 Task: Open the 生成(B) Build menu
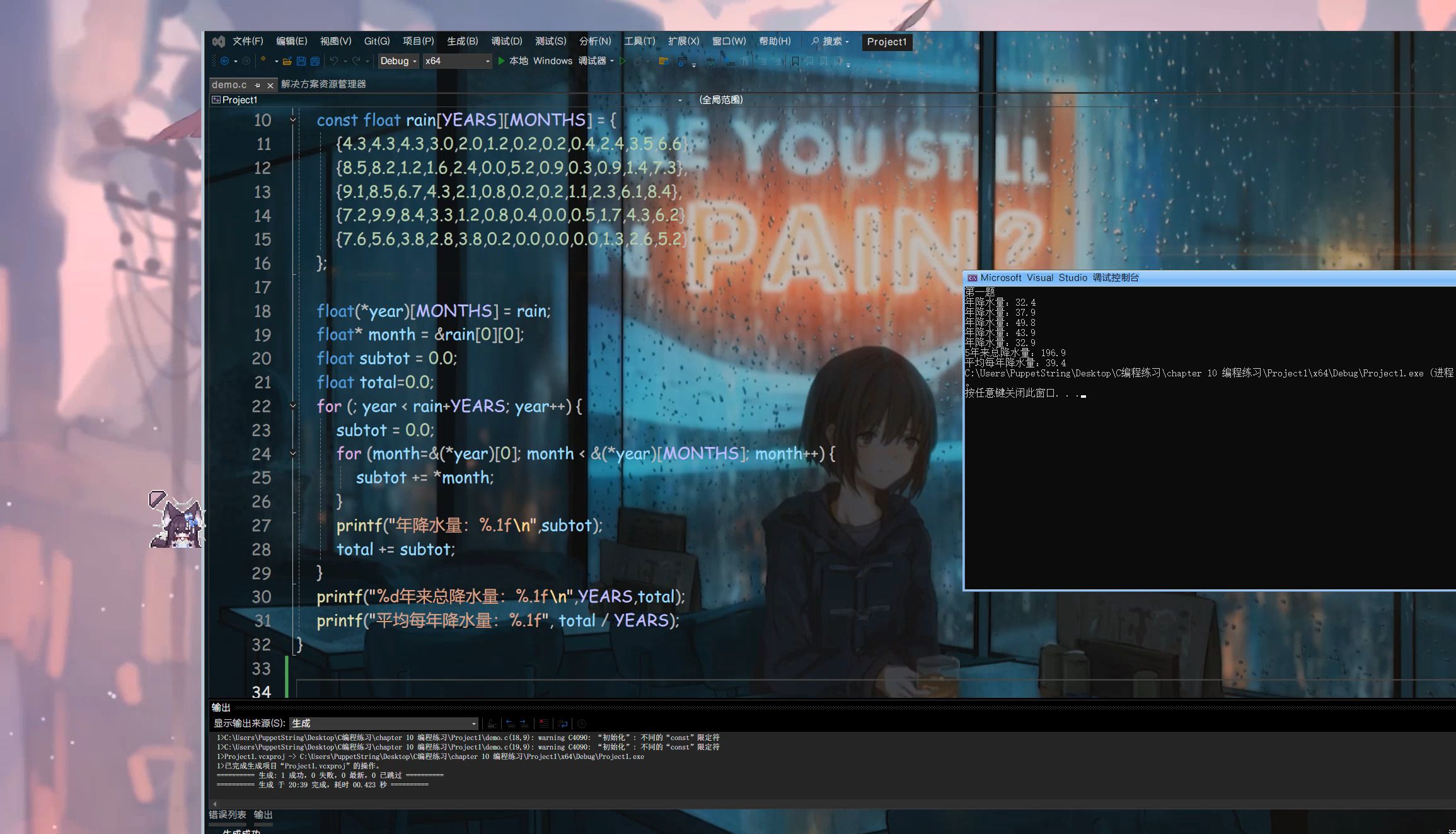point(462,41)
